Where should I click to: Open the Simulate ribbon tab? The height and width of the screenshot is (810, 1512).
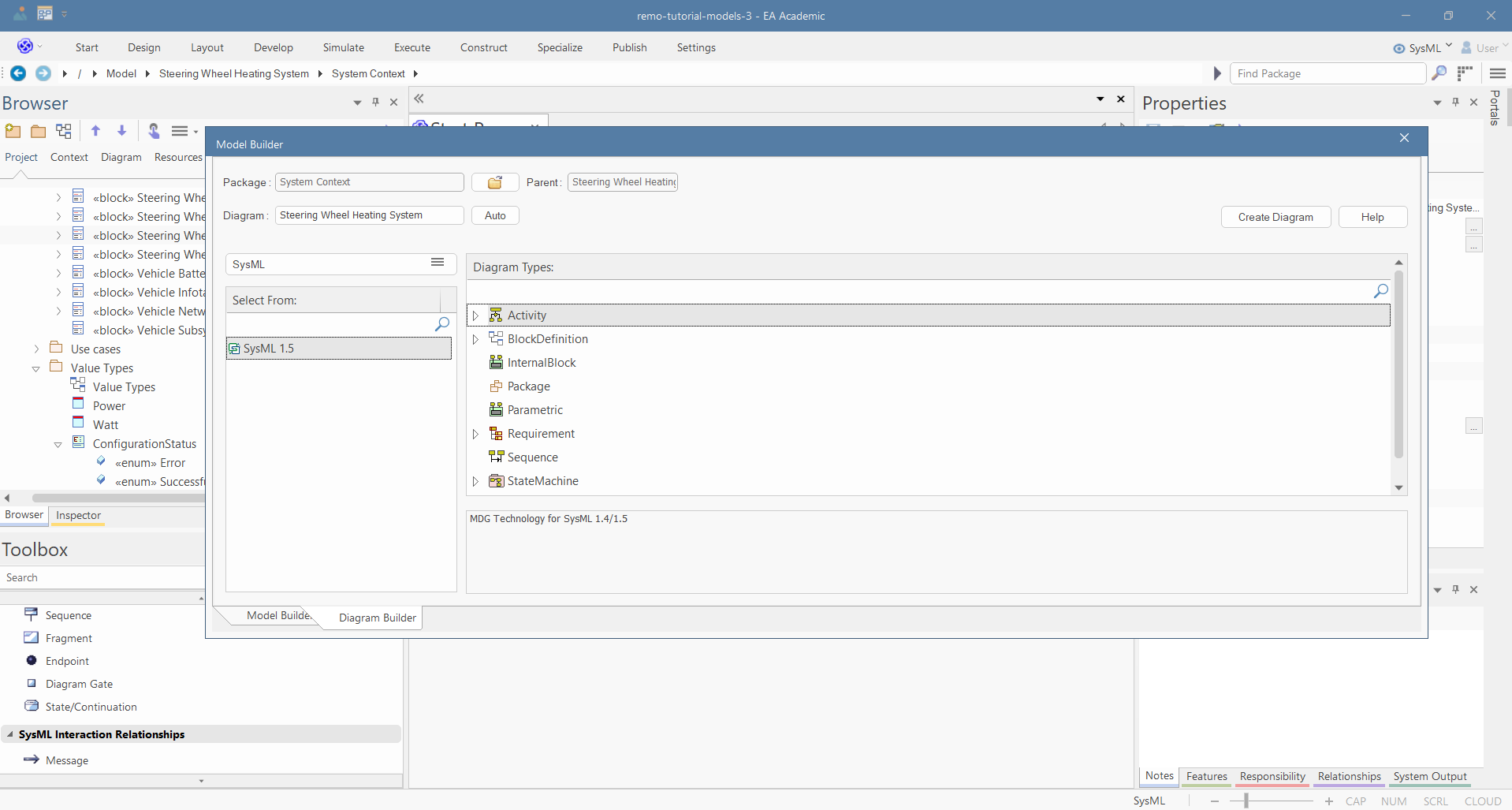point(343,47)
